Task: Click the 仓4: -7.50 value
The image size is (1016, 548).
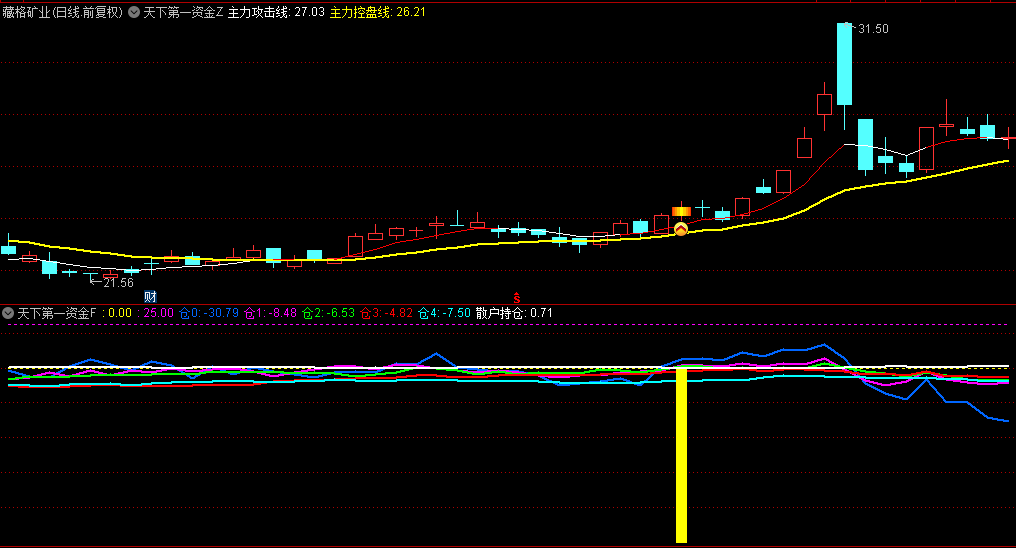Action: point(444,313)
